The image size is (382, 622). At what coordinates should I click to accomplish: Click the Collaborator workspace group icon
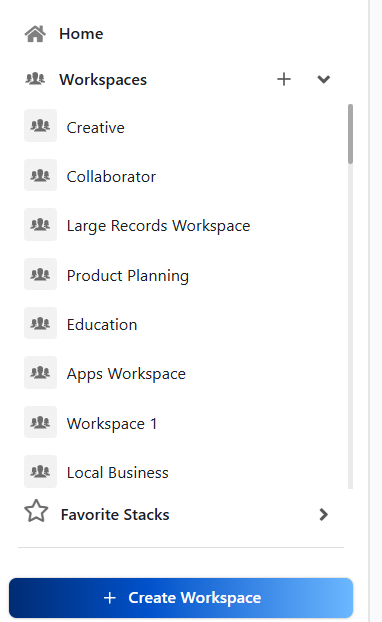tap(40, 175)
